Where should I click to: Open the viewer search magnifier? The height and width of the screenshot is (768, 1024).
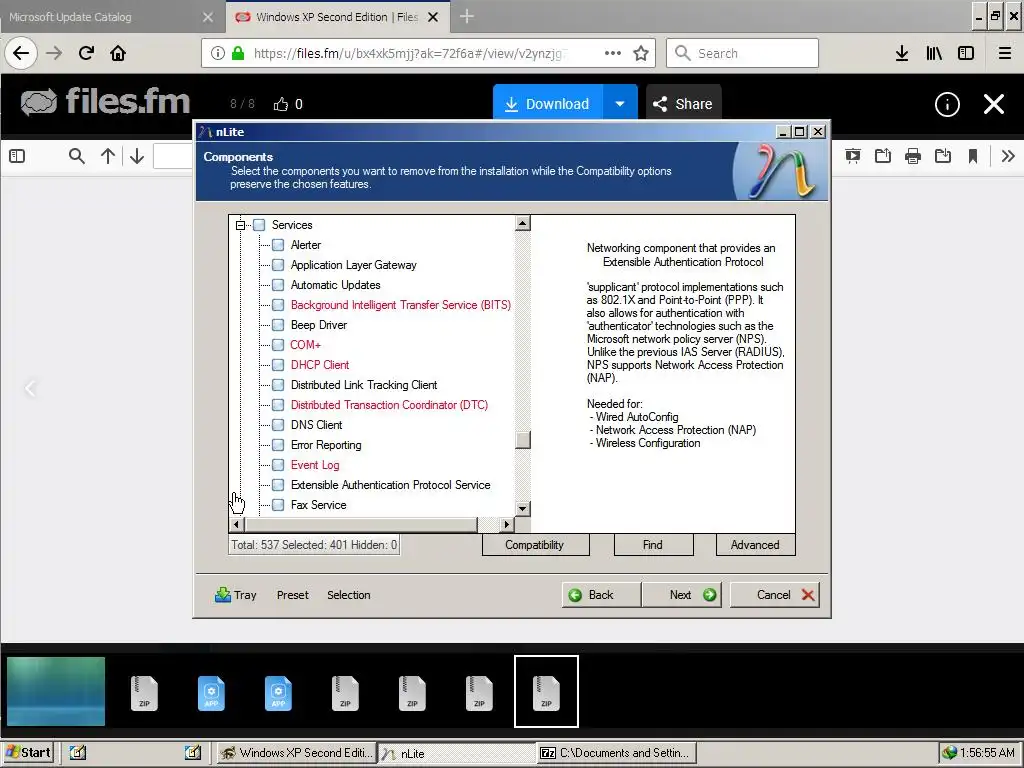pos(76,156)
